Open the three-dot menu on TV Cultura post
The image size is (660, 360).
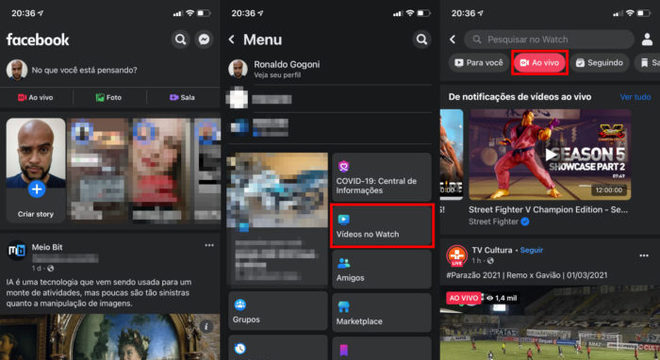click(x=644, y=256)
